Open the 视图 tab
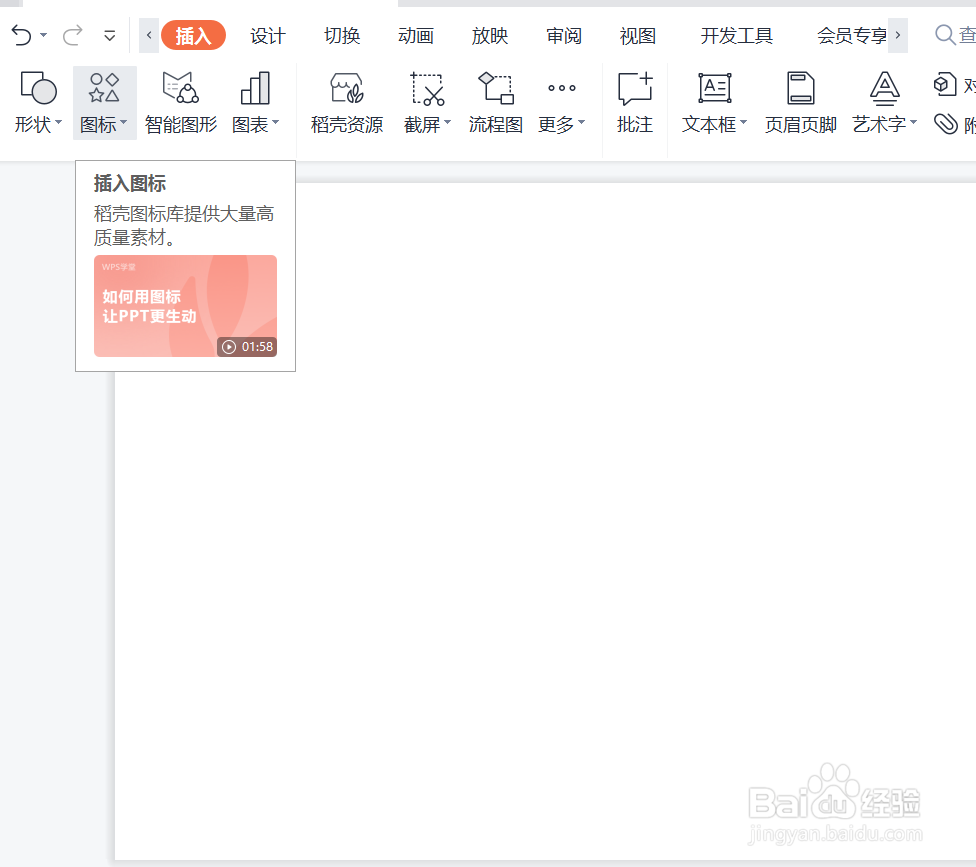This screenshot has height=867, width=976. [x=638, y=35]
